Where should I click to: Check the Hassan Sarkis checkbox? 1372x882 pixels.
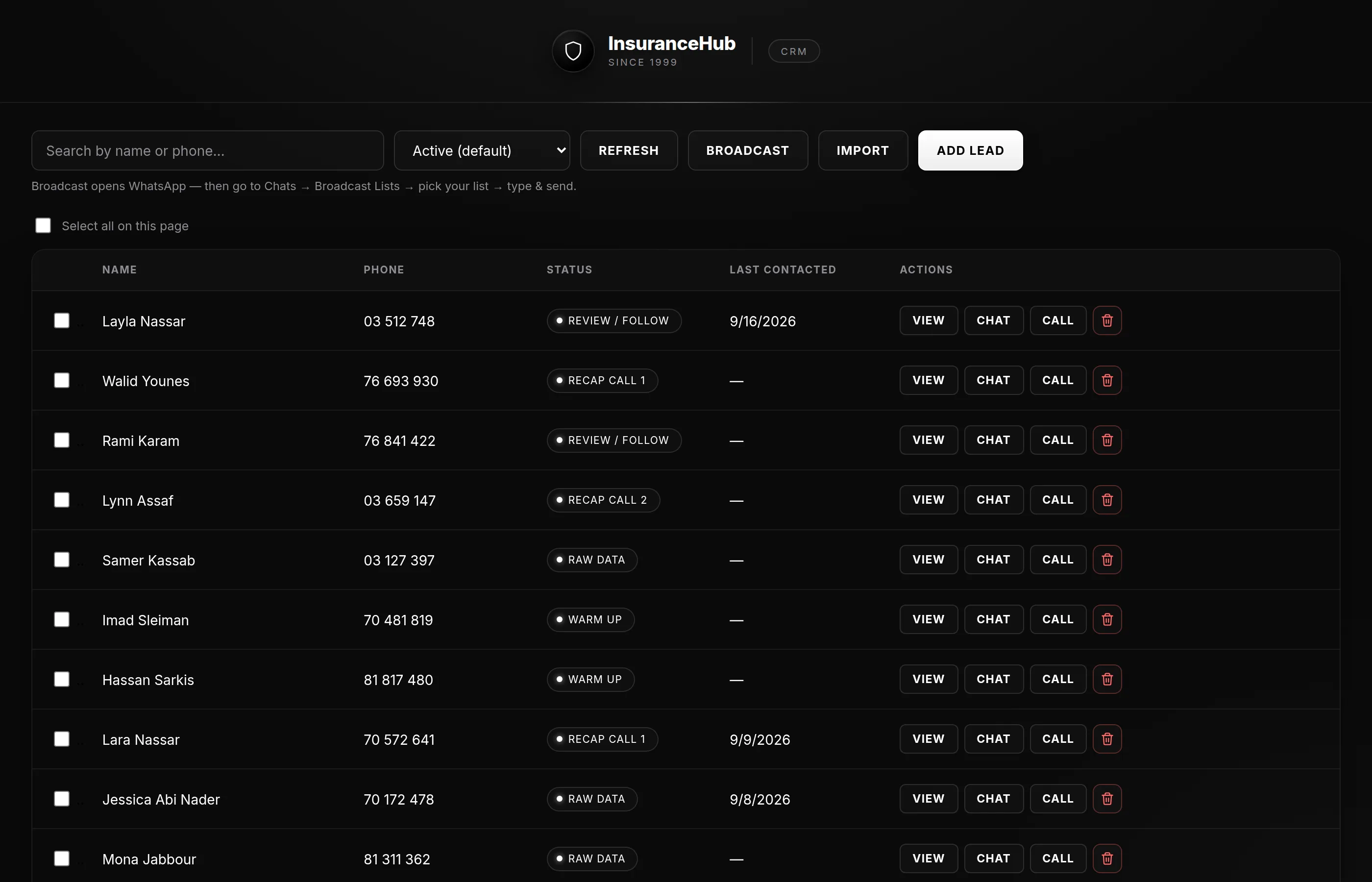[x=62, y=679]
